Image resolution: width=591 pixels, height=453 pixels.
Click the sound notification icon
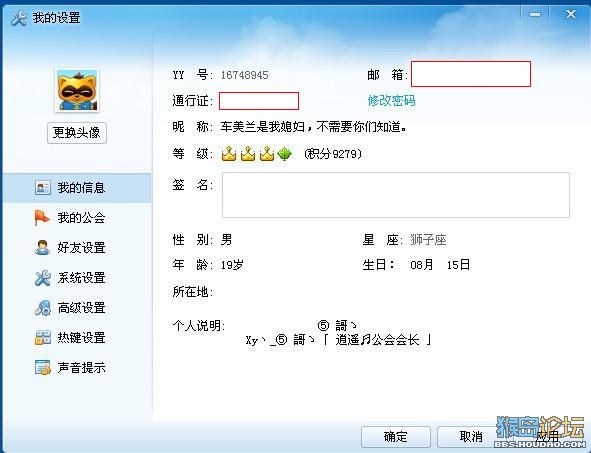click(43, 367)
